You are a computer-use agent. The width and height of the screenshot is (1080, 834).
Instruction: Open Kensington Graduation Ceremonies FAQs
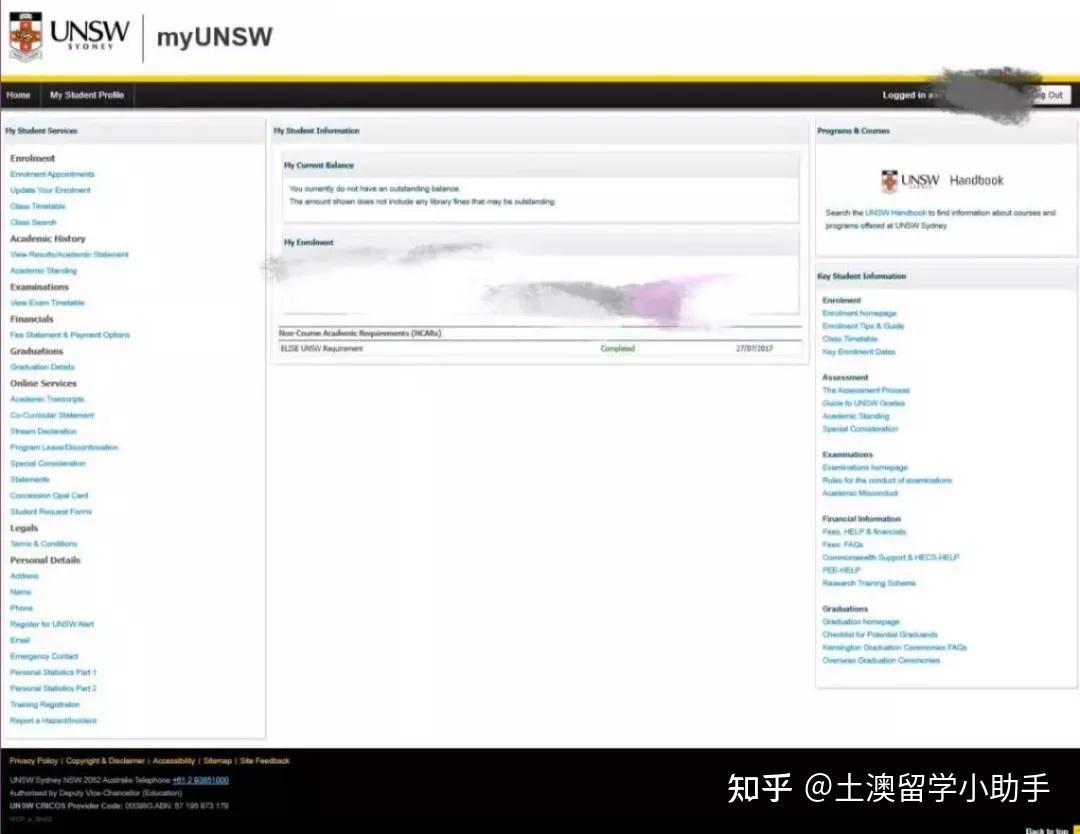[x=895, y=647]
